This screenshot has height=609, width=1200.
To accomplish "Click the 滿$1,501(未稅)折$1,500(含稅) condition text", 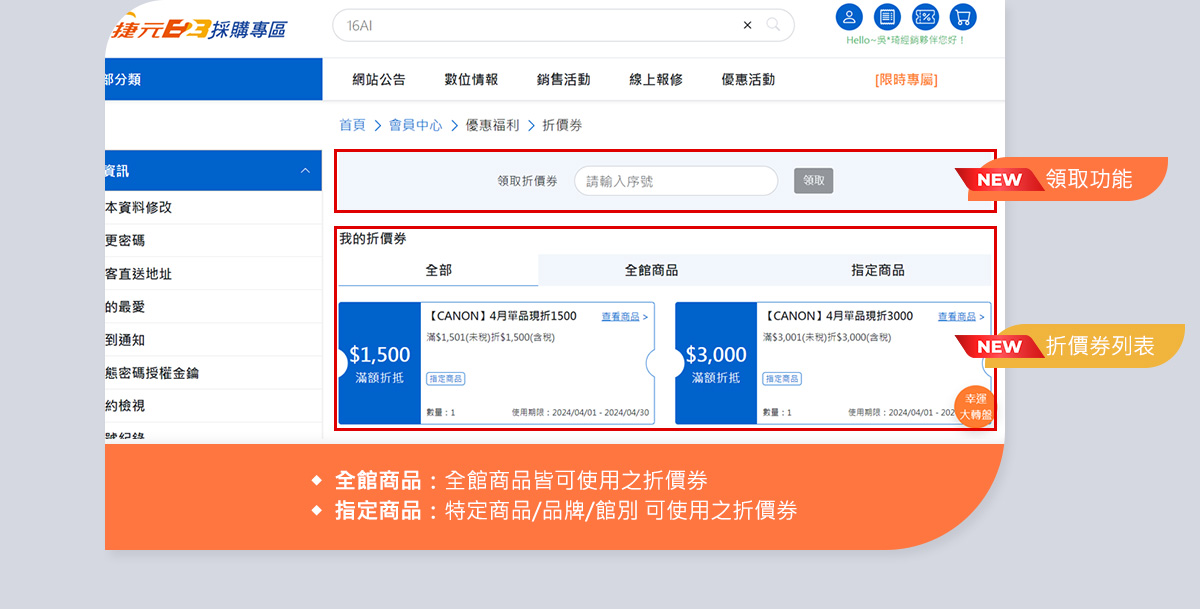I will click(x=491, y=337).
